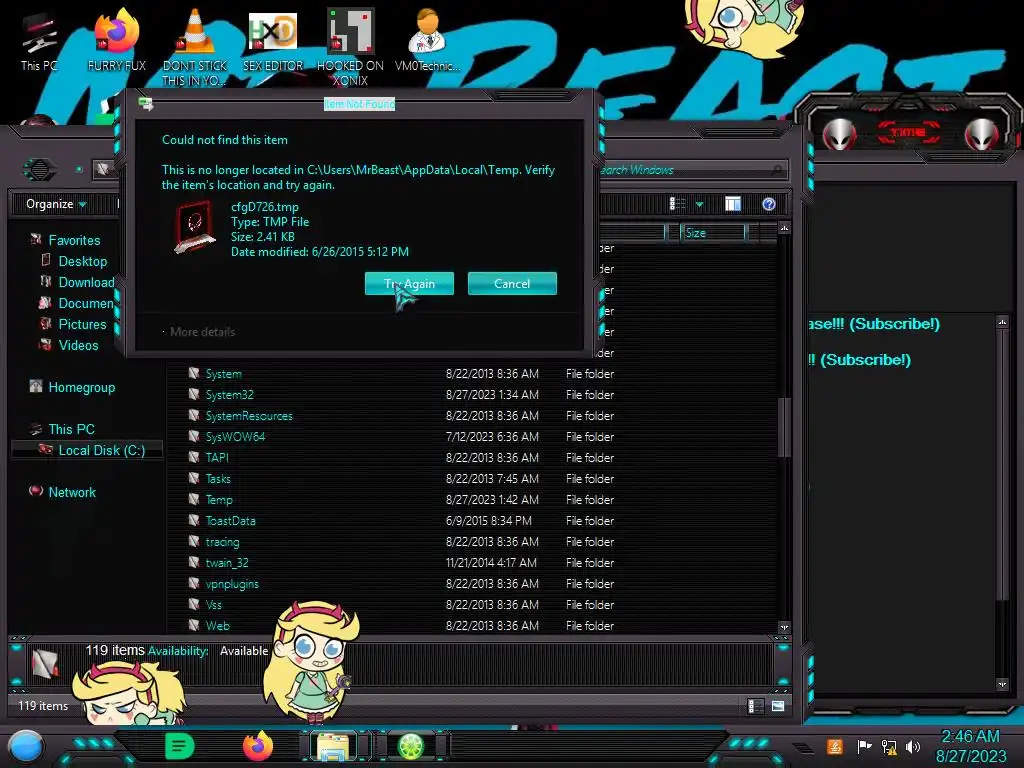Open the FURRY FUX Firefox desktop shortcut
This screenshot has width=1024, height=768.
116,40
